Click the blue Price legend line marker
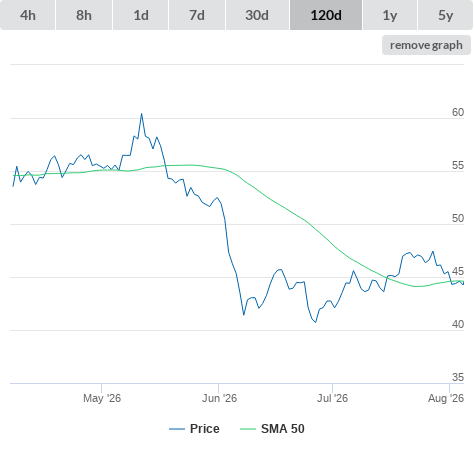Image resolution: width=474 pixels, height=455 pixels. click(x=177, y=429)
